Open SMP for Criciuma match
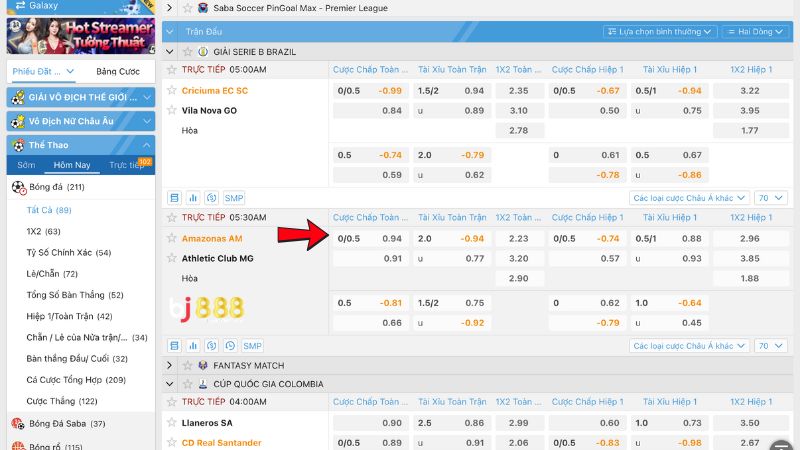This screenshot has width=800, height=450. (x=234, y=198)
